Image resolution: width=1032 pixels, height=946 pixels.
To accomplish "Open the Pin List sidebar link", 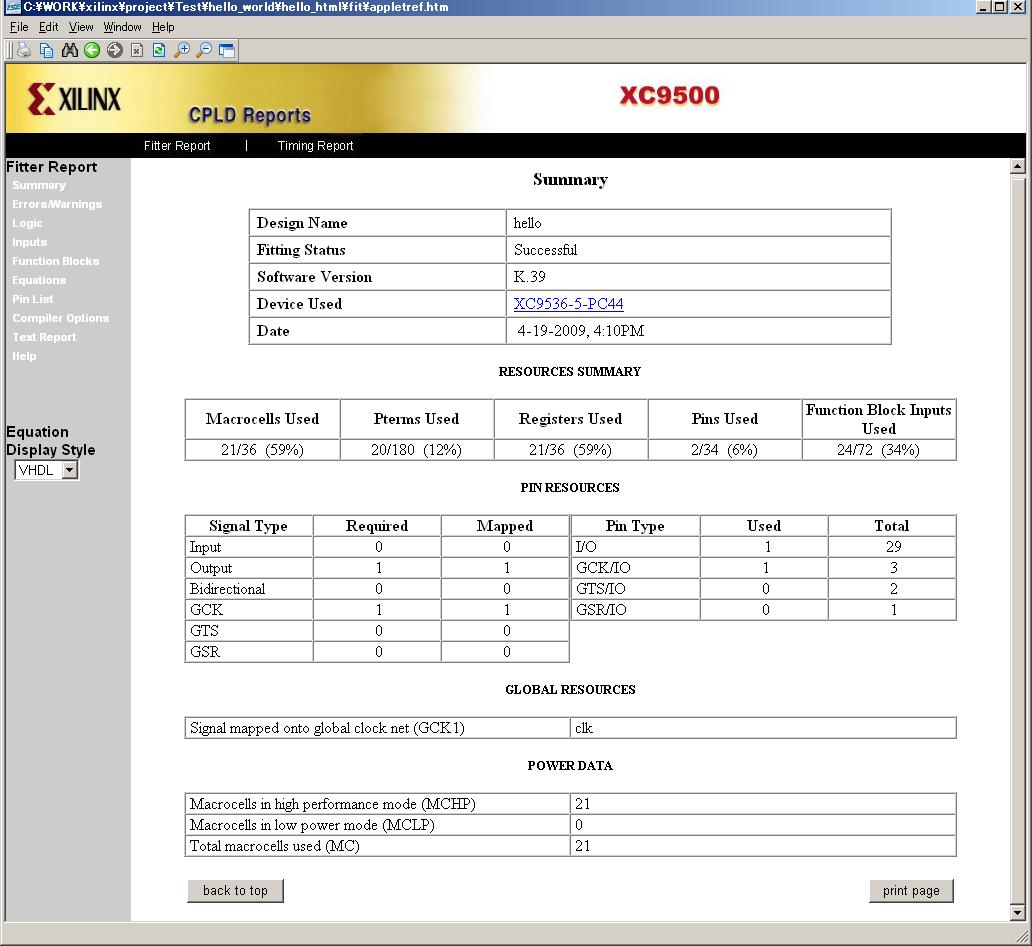I will pos(33,299).
